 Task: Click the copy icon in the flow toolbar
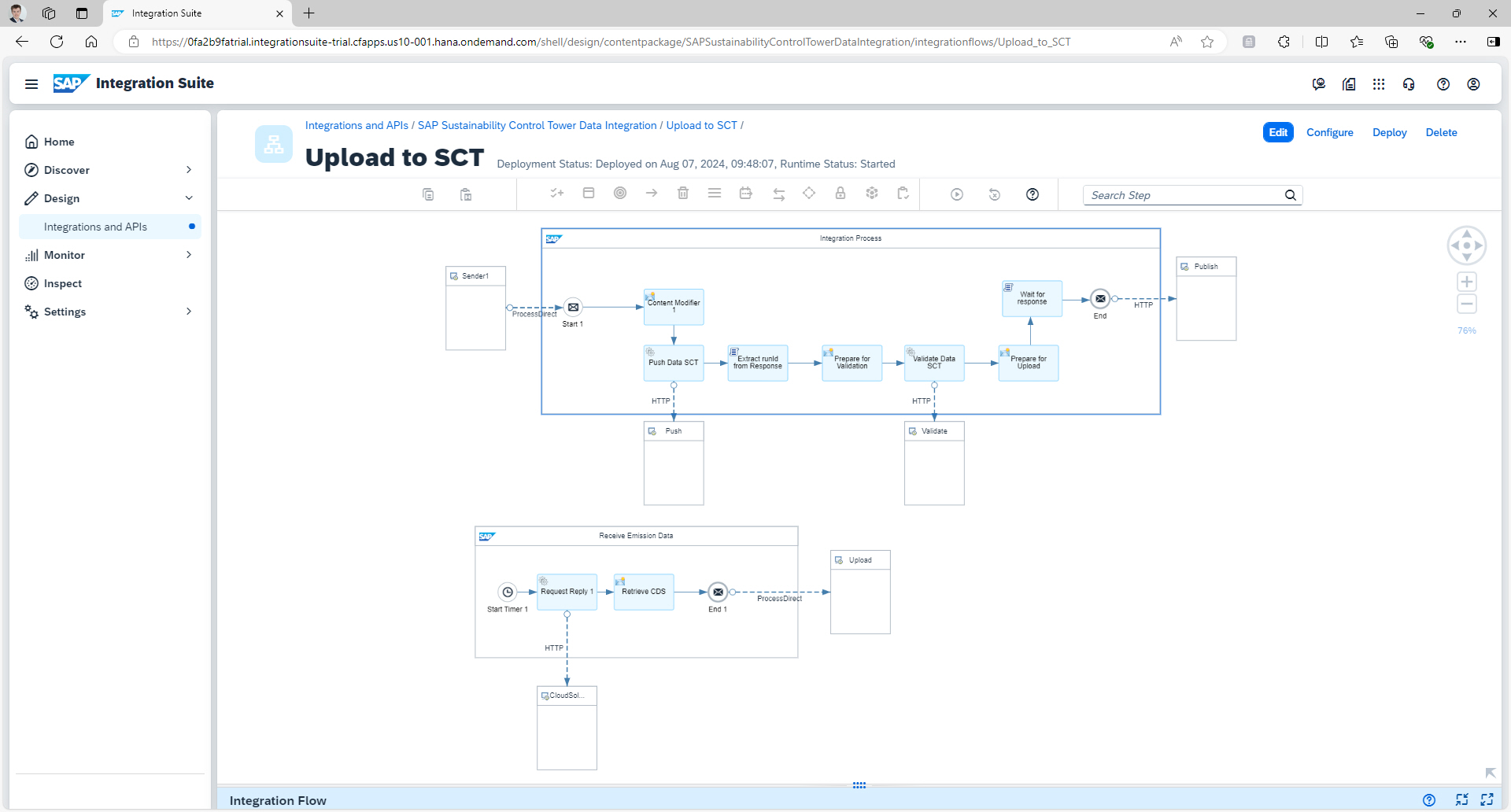[429, 194]
